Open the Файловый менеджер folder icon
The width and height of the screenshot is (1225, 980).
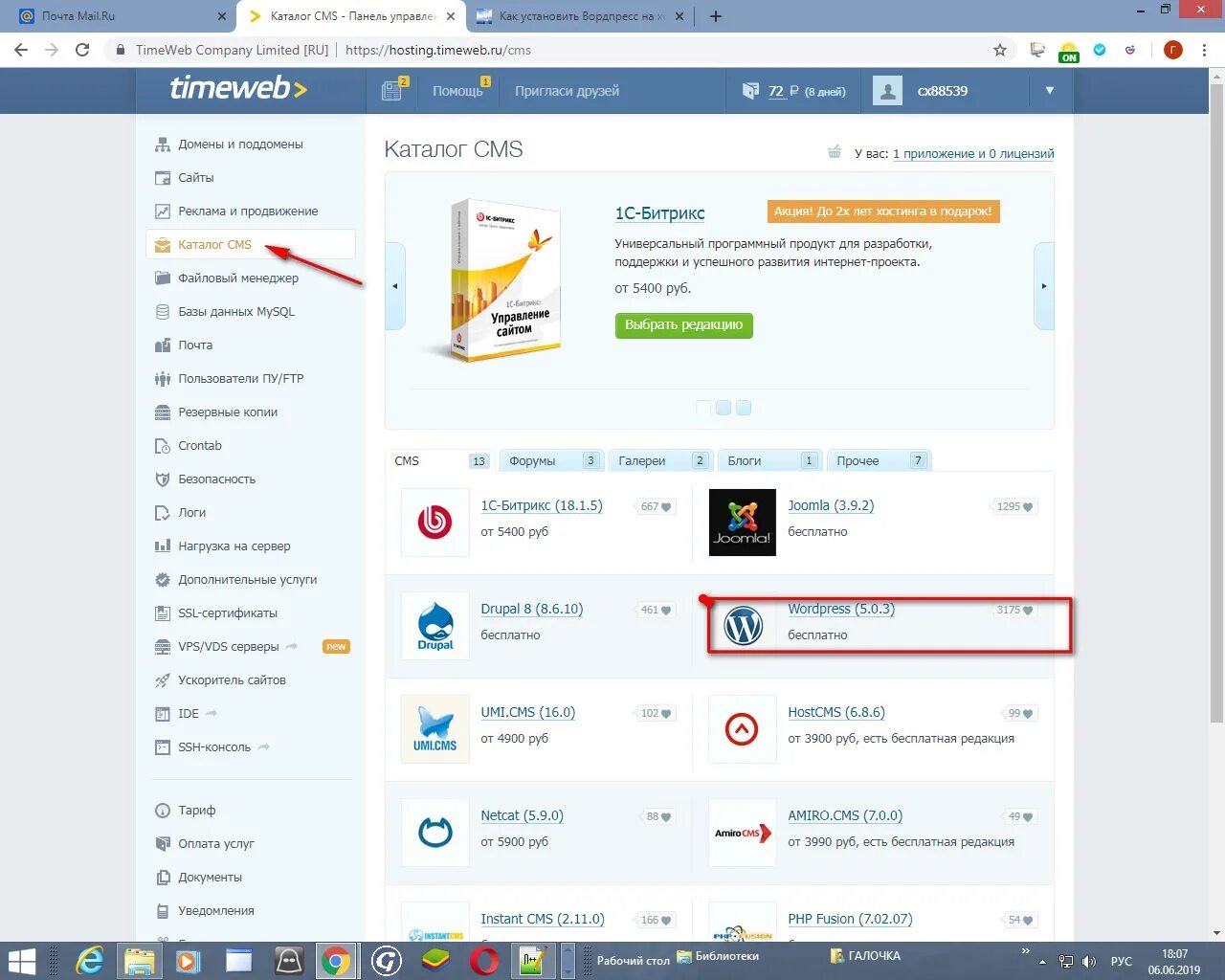coord(163,278)
